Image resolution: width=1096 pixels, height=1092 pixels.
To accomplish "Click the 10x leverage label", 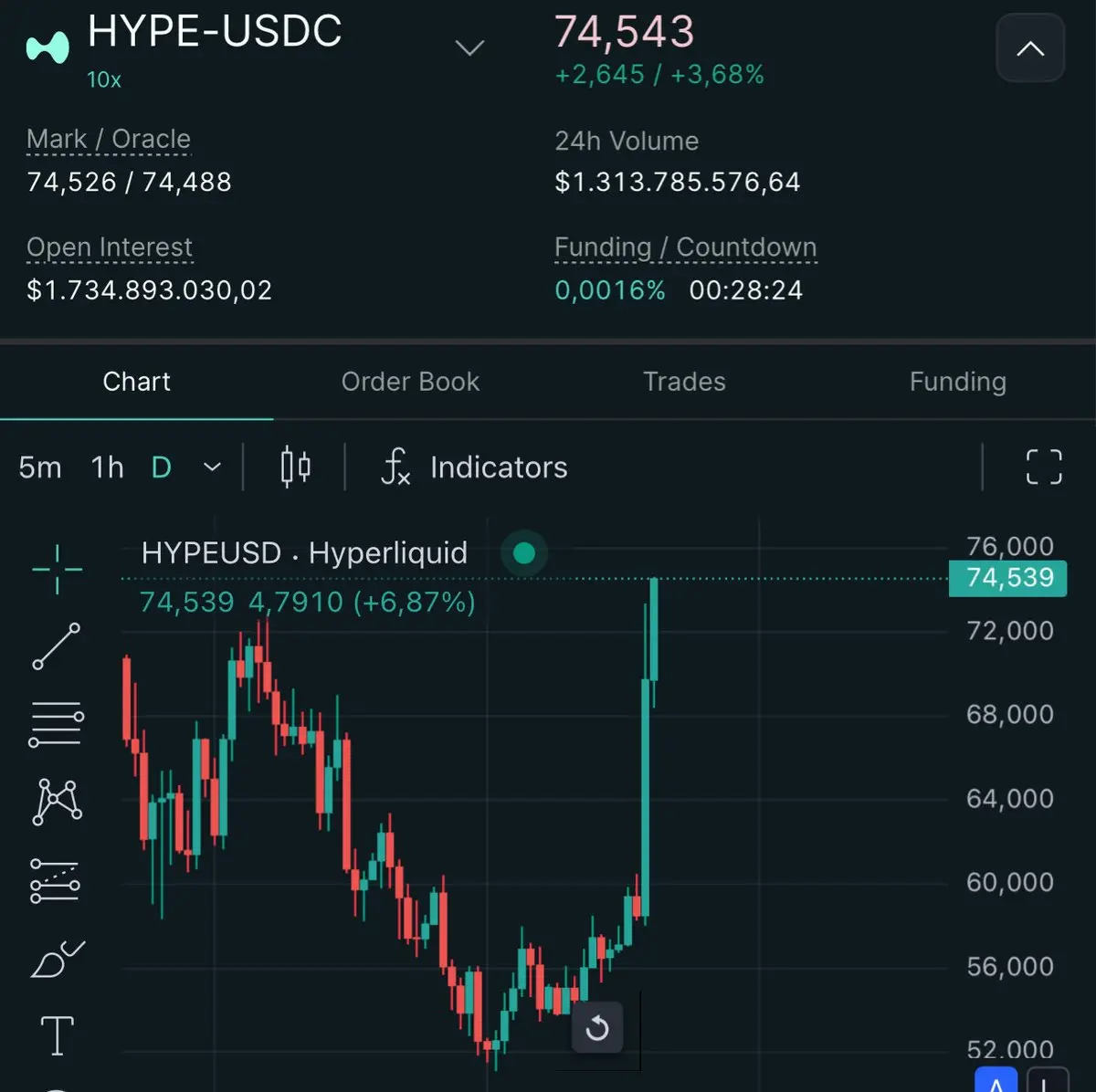I will click(104, 80).
